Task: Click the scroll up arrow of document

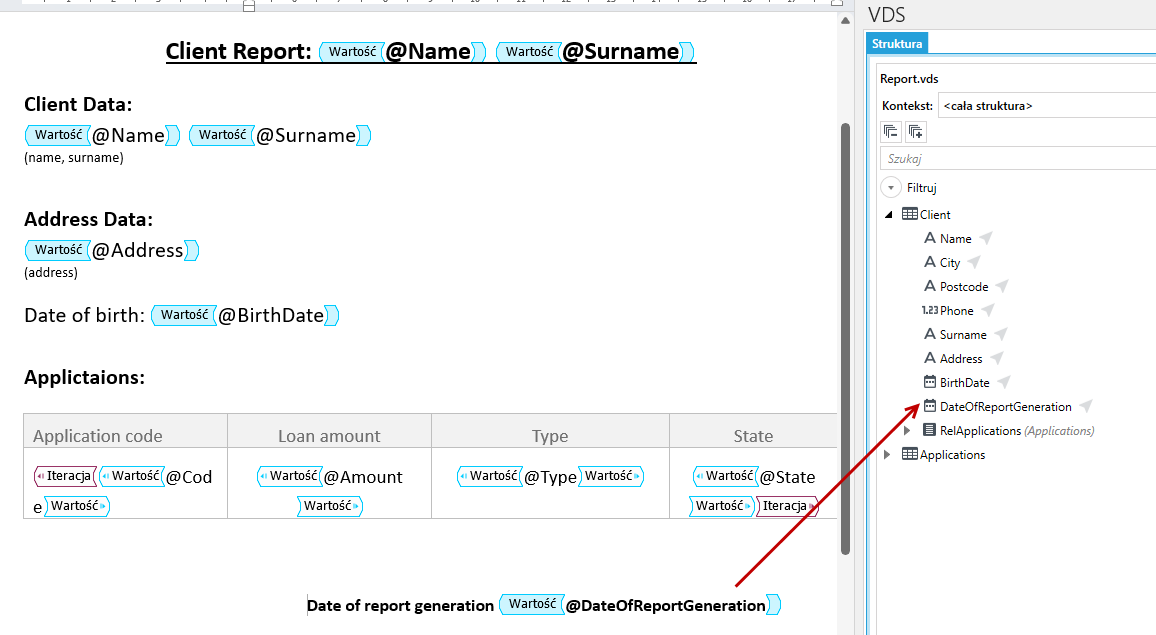Action: click(x=846, y=21)
